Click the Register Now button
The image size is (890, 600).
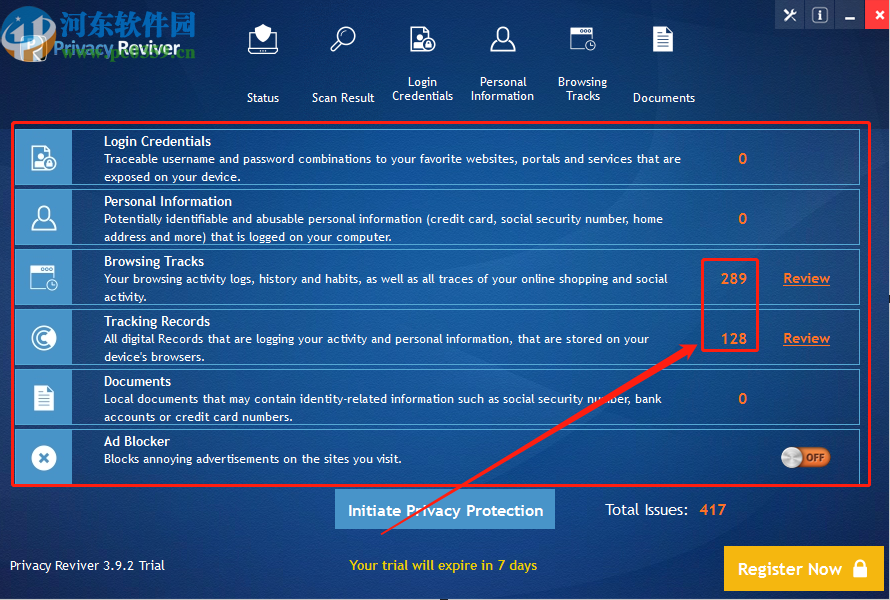click(804, 568)
